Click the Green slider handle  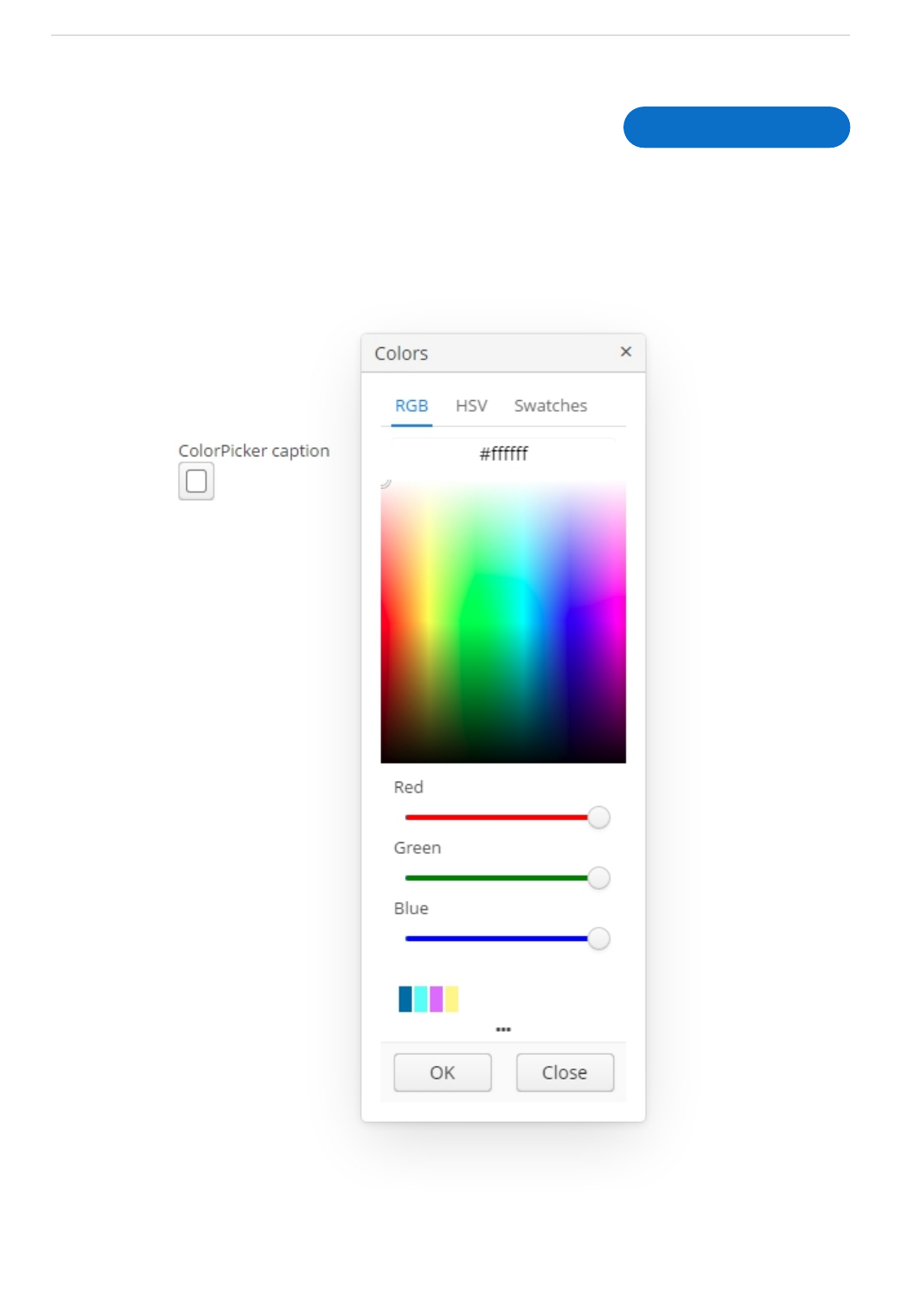598,877
